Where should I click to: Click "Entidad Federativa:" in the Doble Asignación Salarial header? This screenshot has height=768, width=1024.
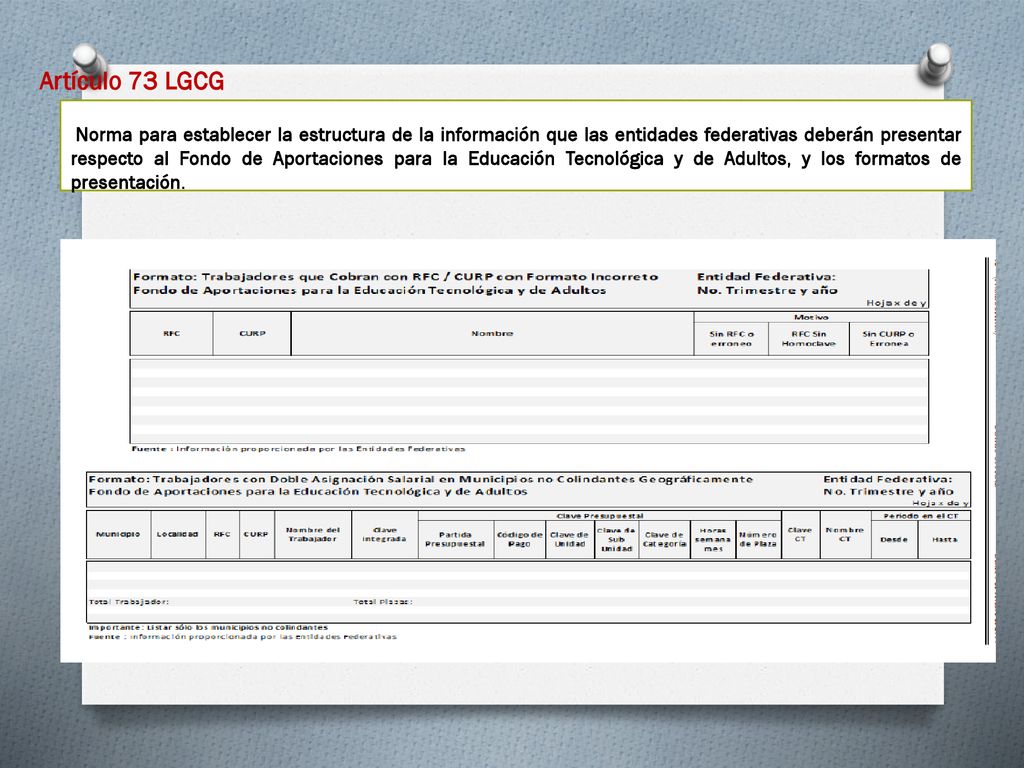(x=888, y=479)
